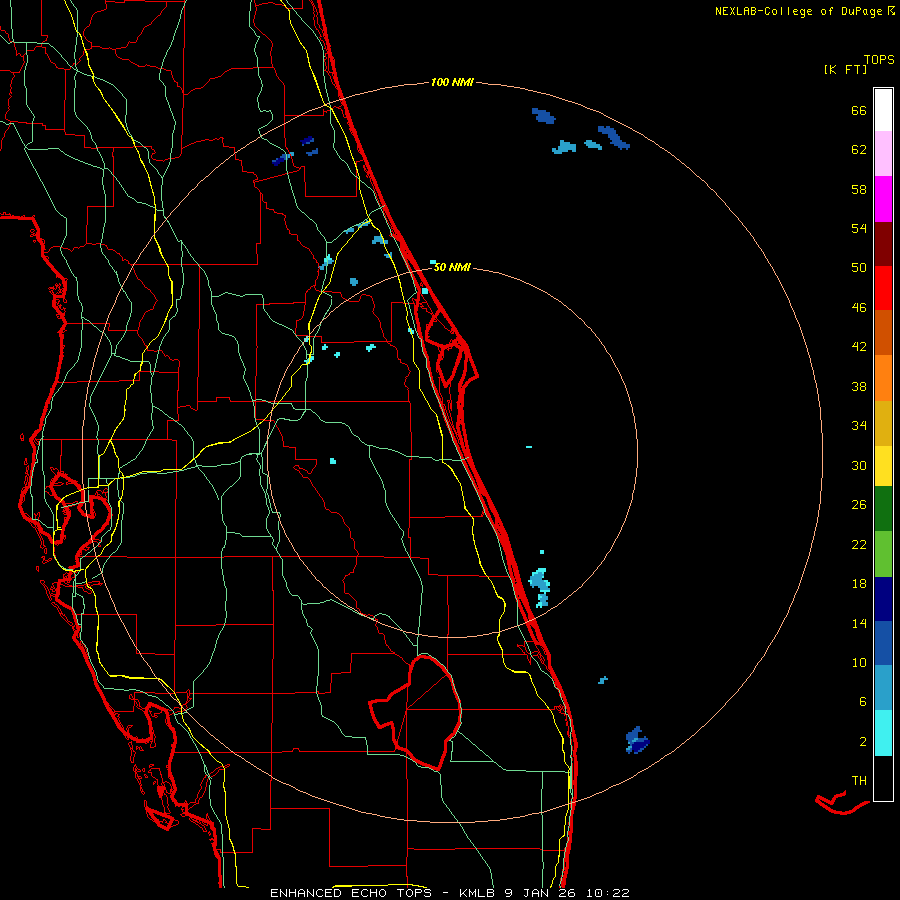Click the 'NEXLAB-College of DuPage' credit text
The height and width of the screenshot is (900, 900).
798,11
